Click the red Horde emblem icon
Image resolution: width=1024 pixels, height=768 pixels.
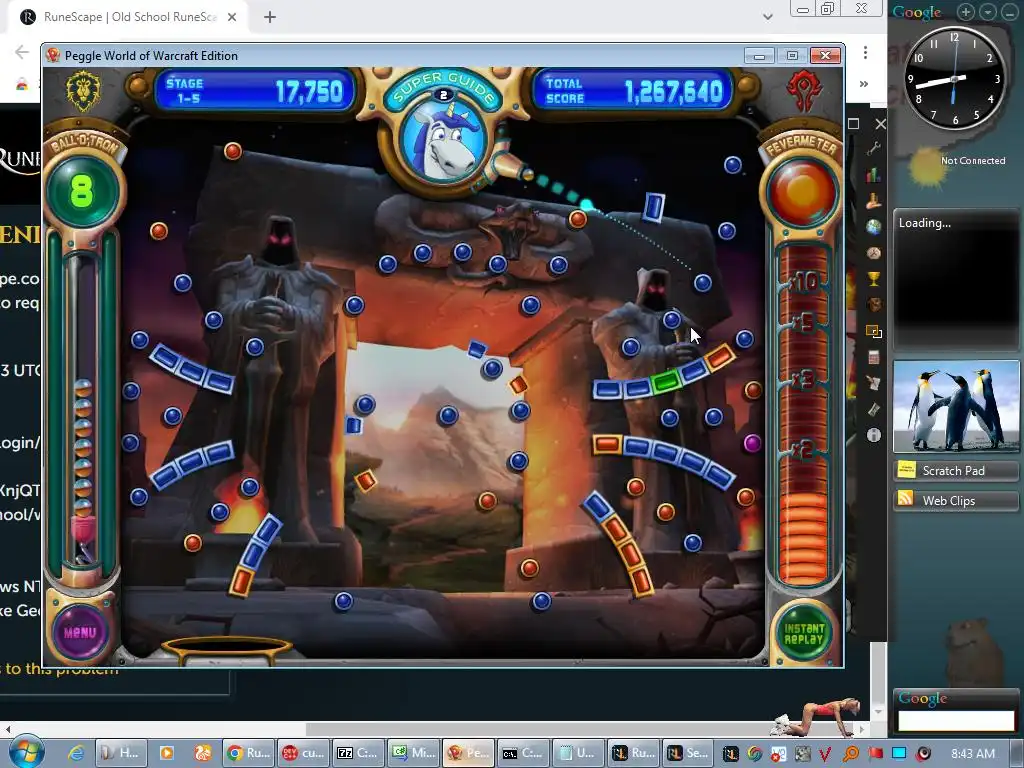click(803, 91)
